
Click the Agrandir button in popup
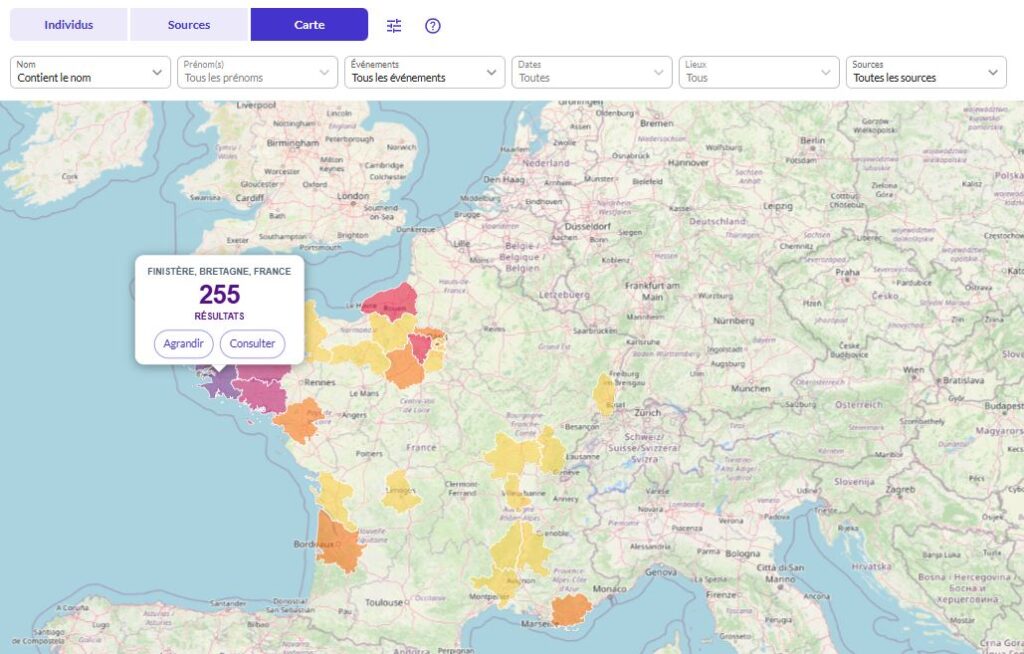point(184,344)
